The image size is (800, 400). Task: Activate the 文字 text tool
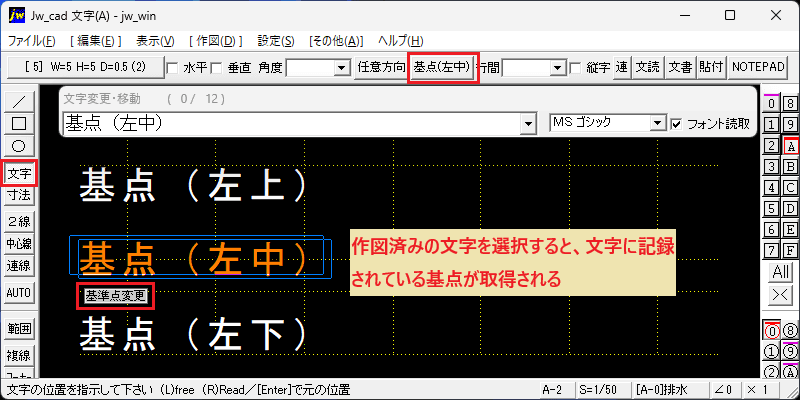19,173
